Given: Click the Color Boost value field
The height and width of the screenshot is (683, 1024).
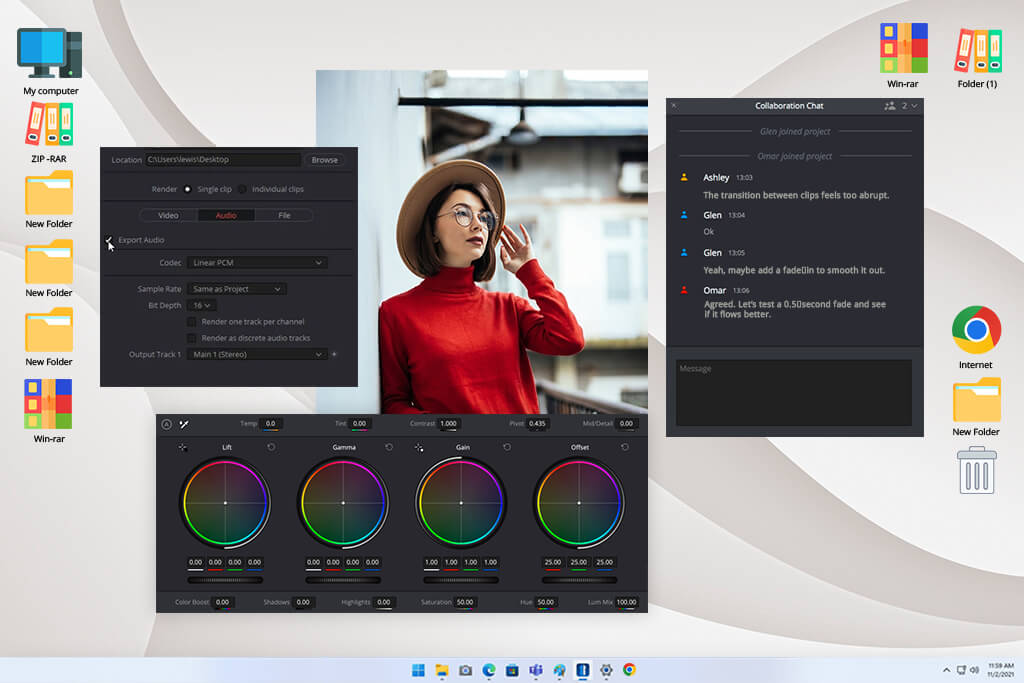Looking at the screenshot, I should (223, 602).
